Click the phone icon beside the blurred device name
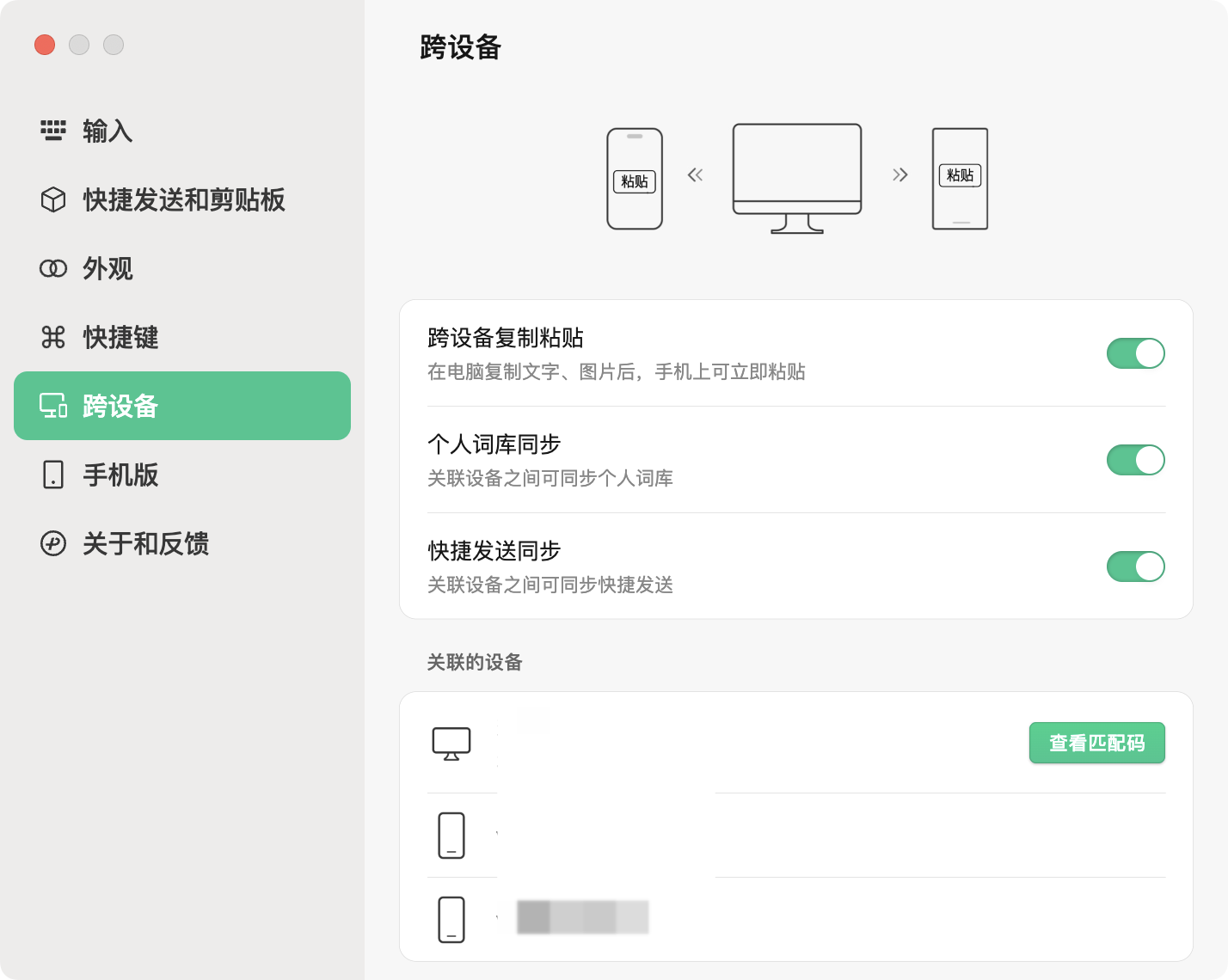The width and height of the screenshot is (1228, 980). pyautogui.click(x=451, y=920)
